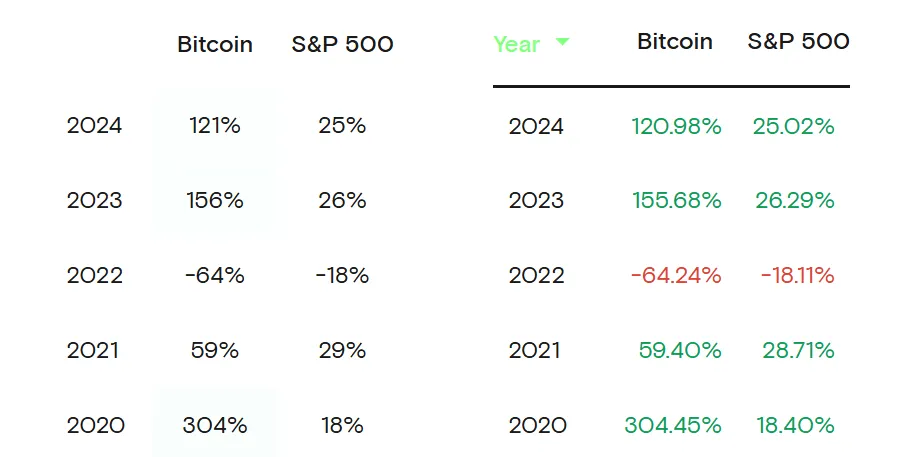903x457 pixels.
Task: Click the Bitcoin header above 121%
Action: click(215, 44)
